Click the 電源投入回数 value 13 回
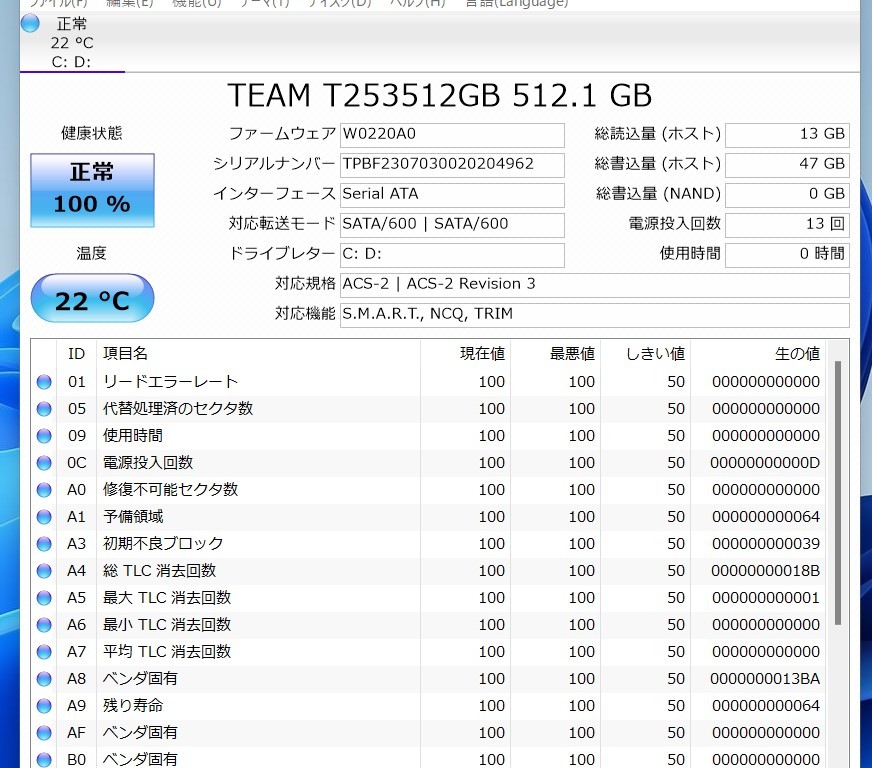The image size is (872, 768). click(x=787, y=224)
